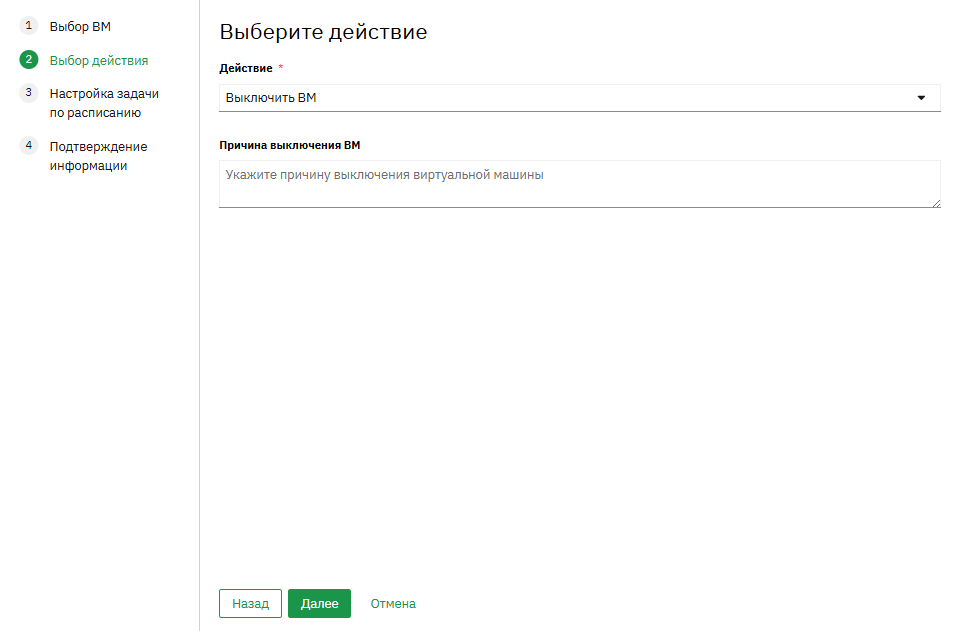The height and width of the screenshot is (631, 960).
Task: Open the Действие dropdown showing Выключить ВМ
Action: pyautogui.click(x=579, y=98)
